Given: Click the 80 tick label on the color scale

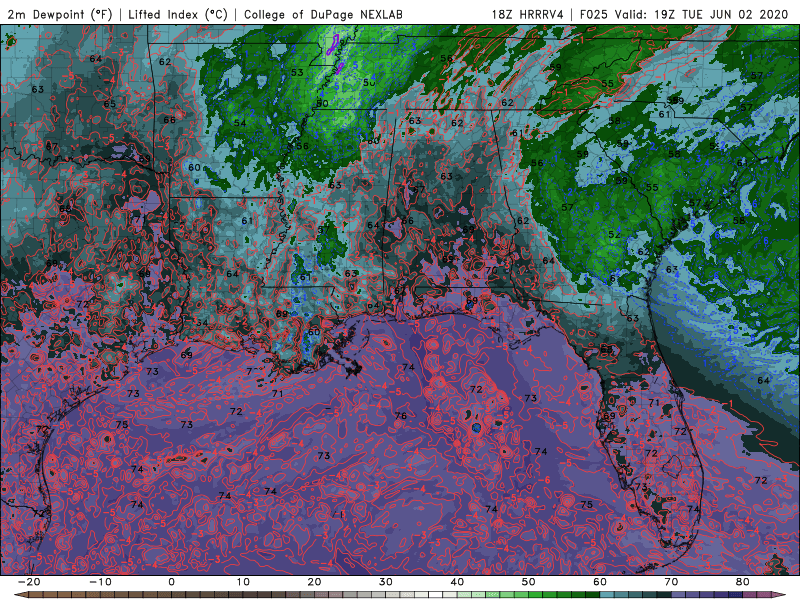Looking at the screenshot, I should pyautogui.click(x=743, y=582).
